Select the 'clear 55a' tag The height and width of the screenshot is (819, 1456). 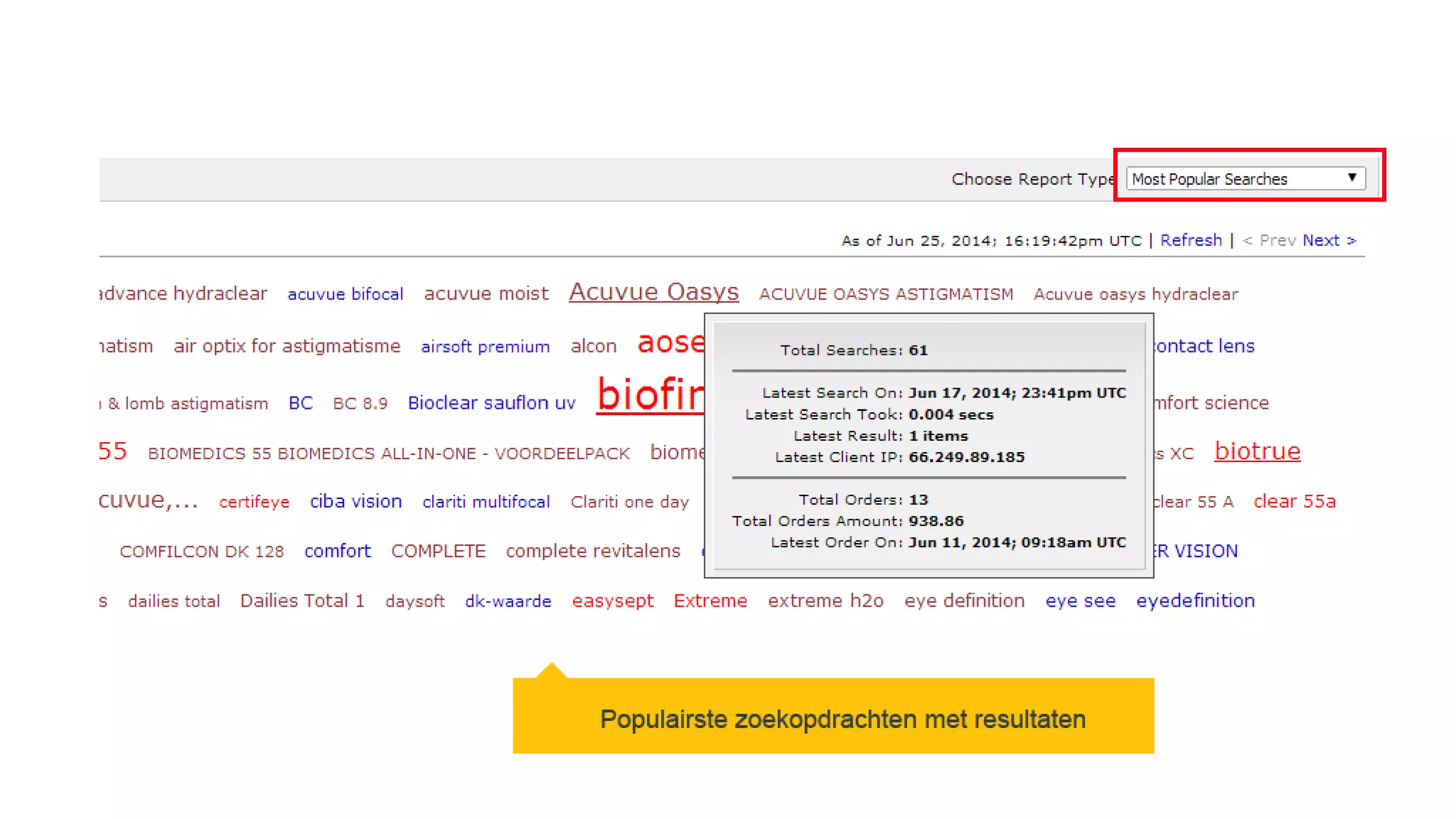[x=1295, y=501]
